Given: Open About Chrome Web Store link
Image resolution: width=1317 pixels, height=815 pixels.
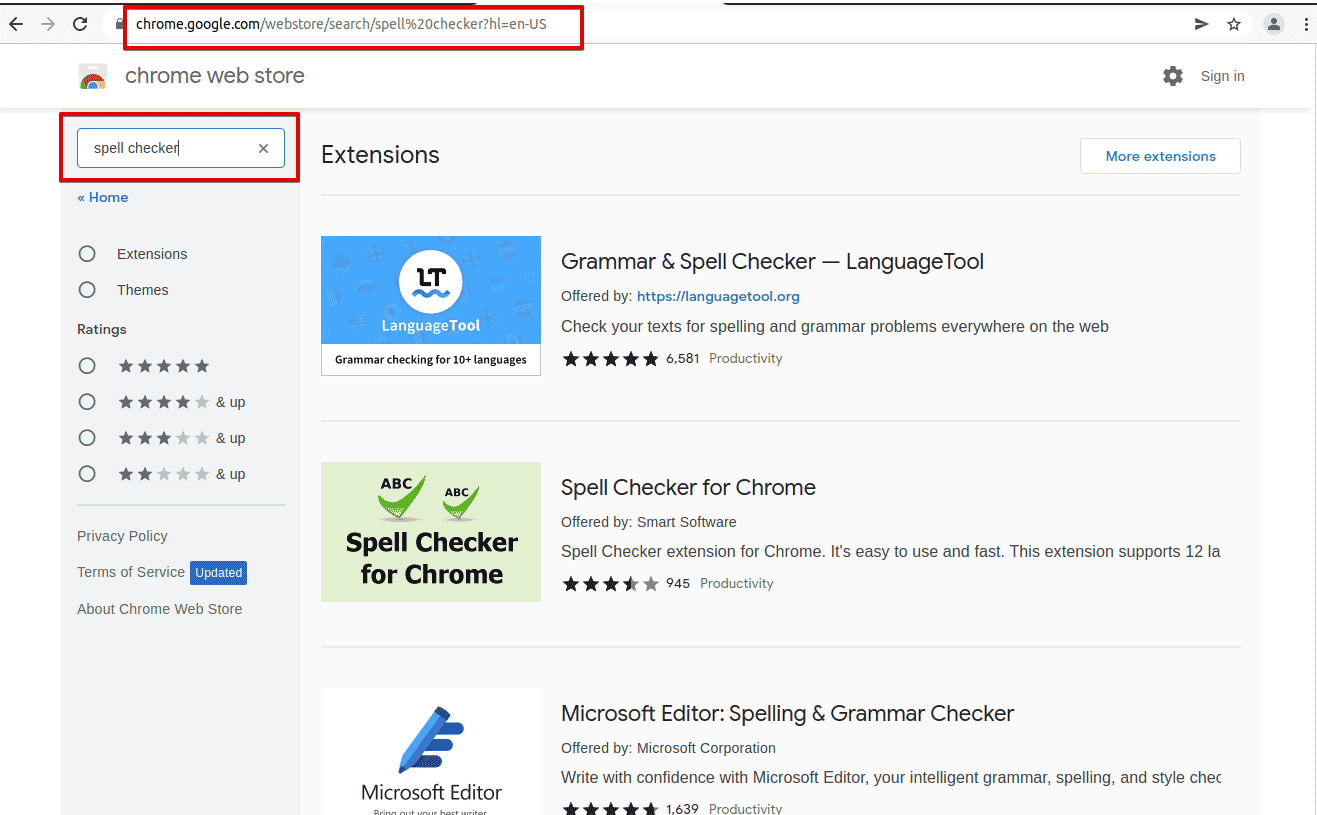Looking at the screenshot, I should click(159, 609).
